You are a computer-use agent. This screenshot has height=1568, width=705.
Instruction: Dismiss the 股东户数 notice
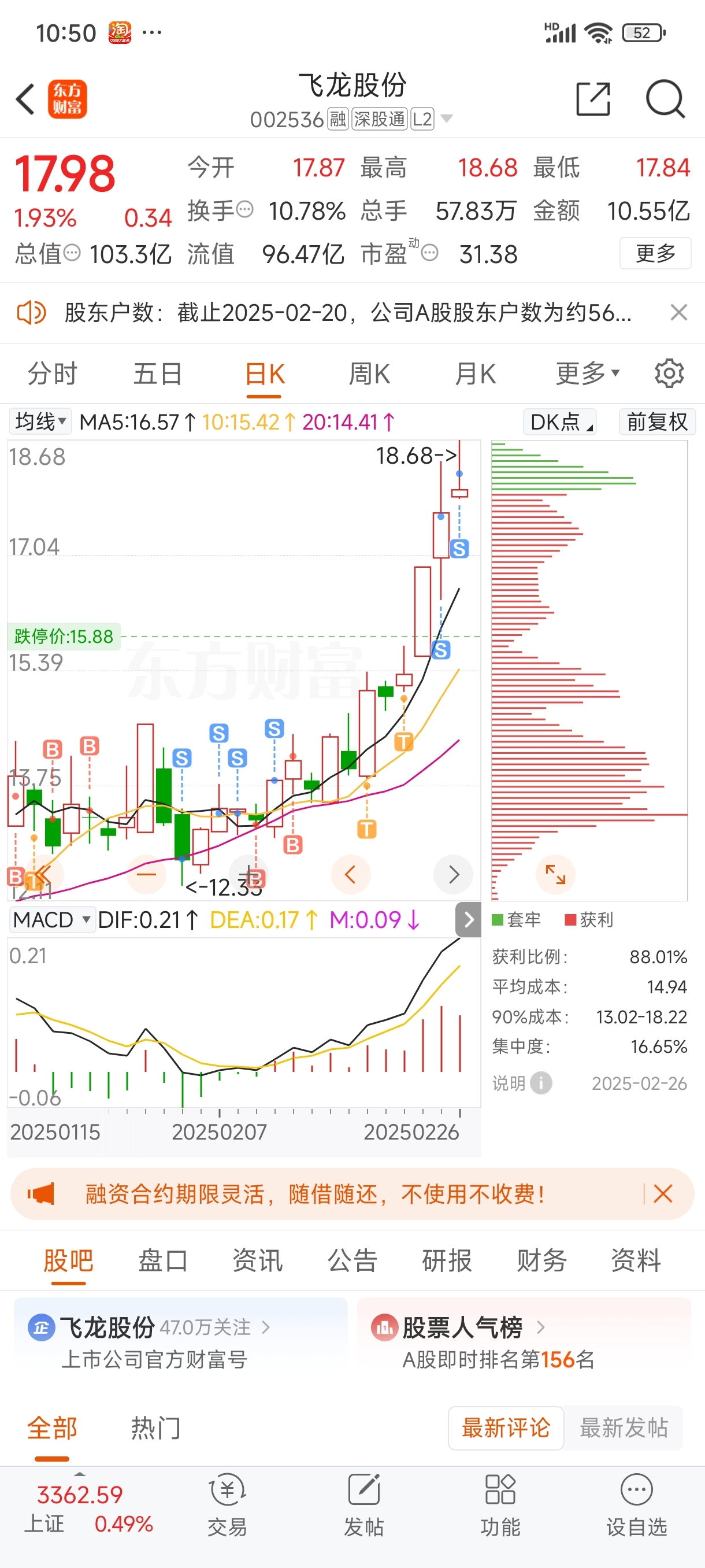coord(679,313)
